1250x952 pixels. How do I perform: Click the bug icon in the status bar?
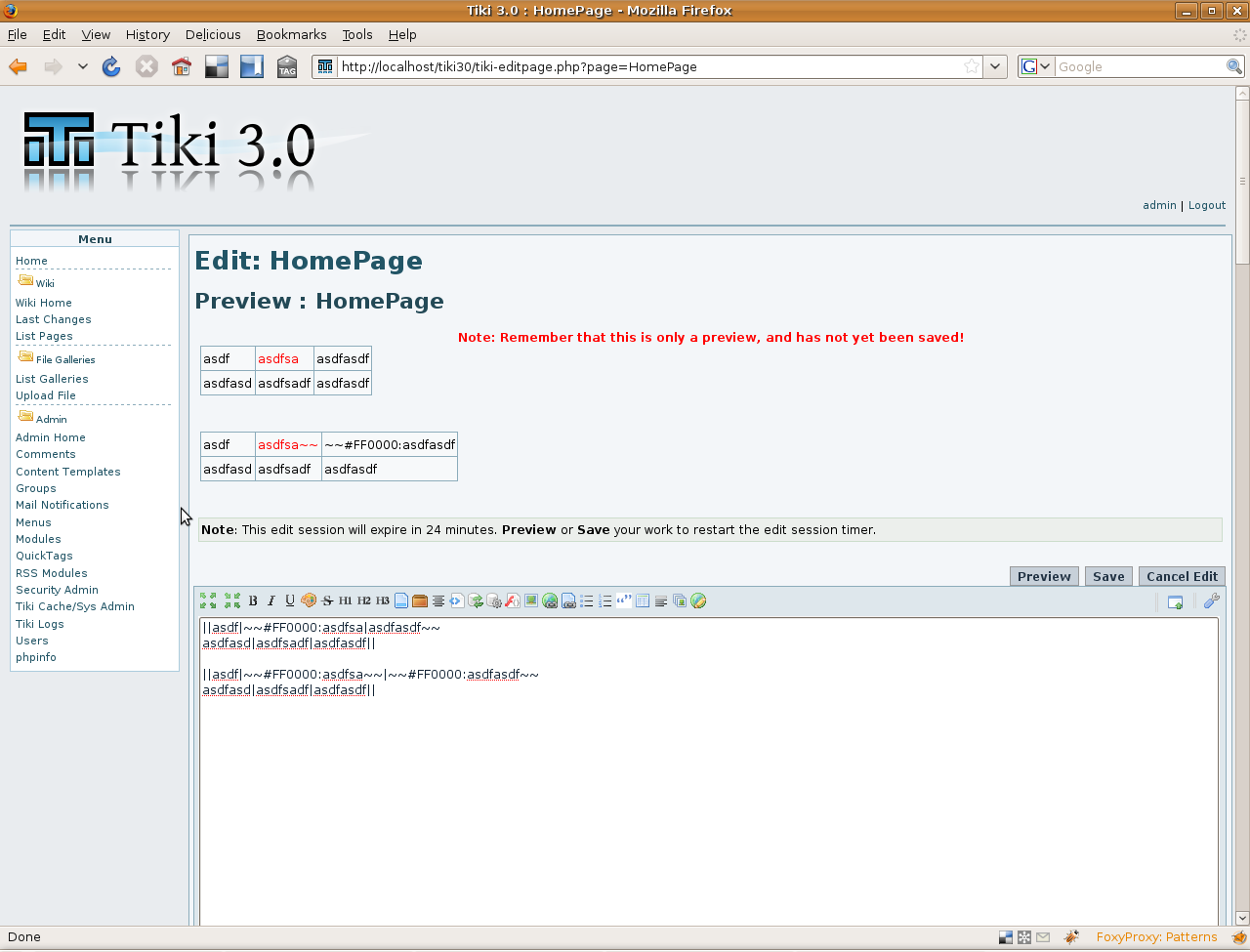point(1071,937)
